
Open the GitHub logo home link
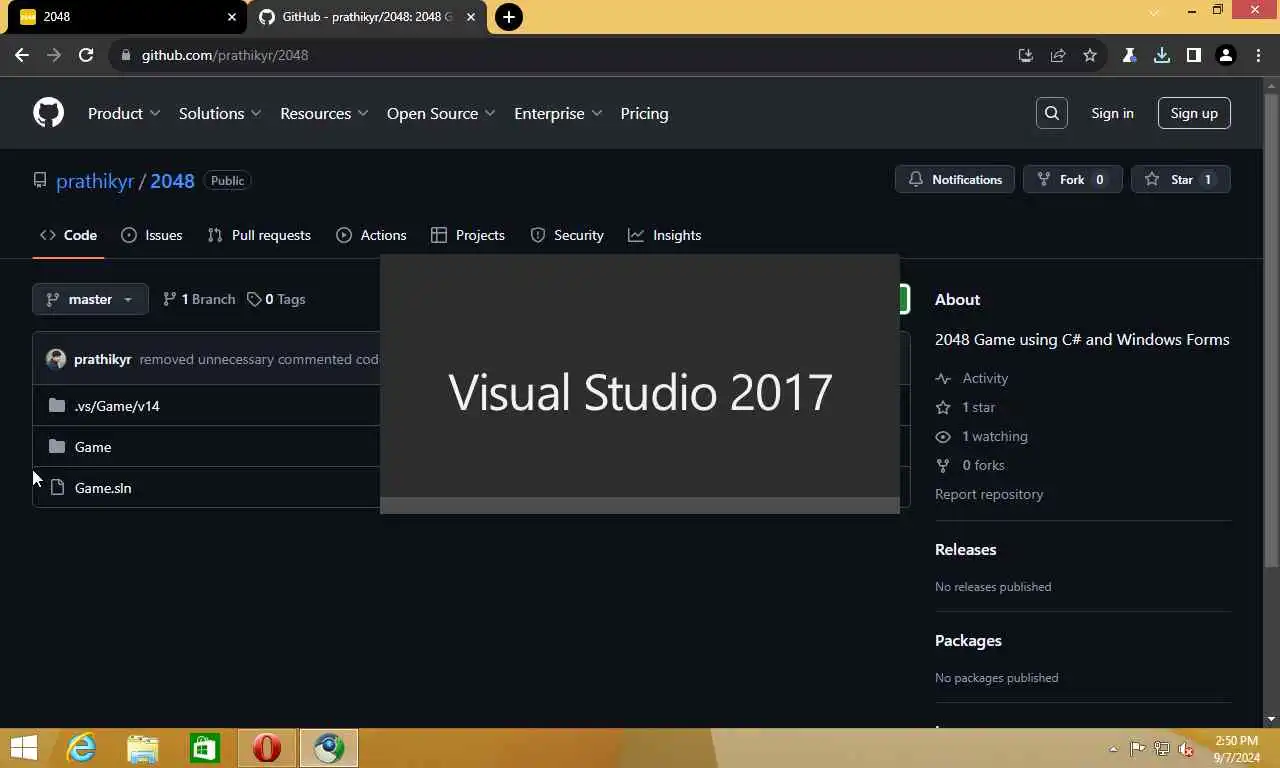(x=48, y=113)
